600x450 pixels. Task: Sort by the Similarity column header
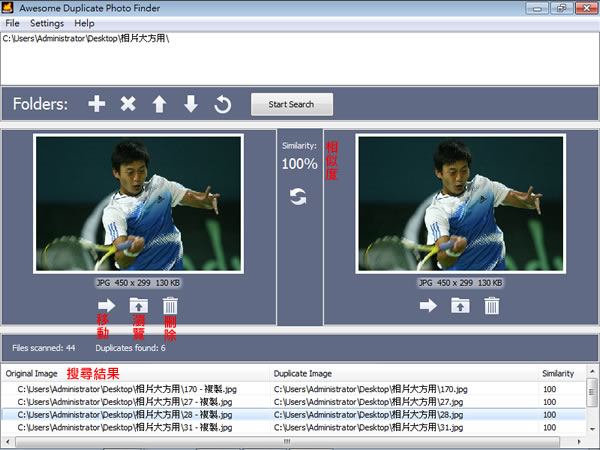coord(558,373)
